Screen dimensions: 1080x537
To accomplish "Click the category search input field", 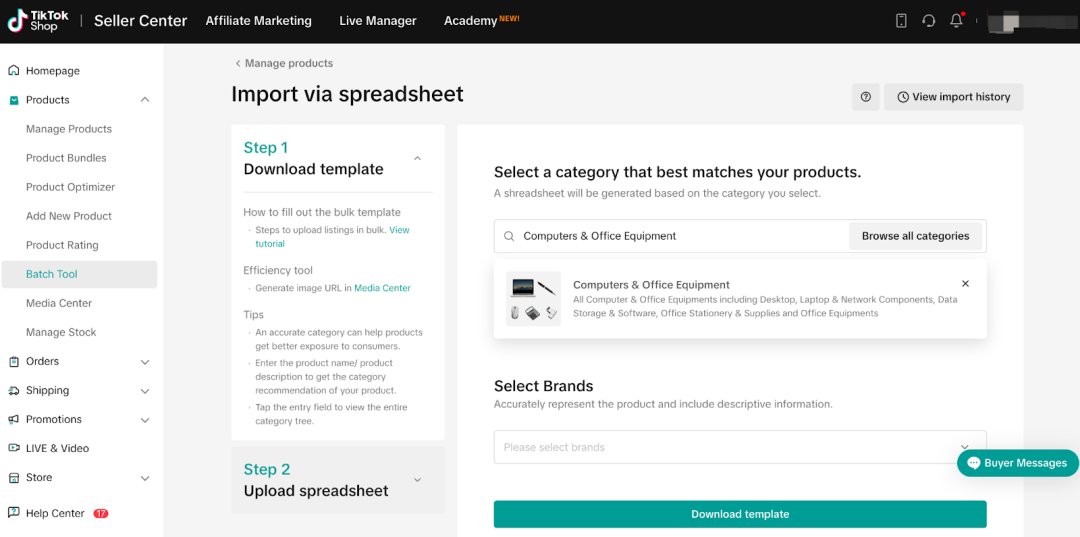I will pyautogui.click(x=680, y=236).
